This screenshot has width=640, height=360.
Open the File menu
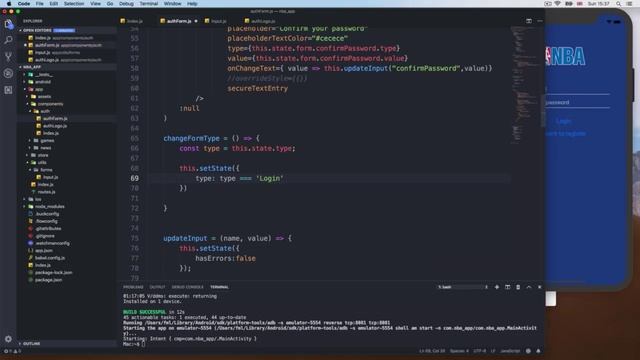pos(39,4)
